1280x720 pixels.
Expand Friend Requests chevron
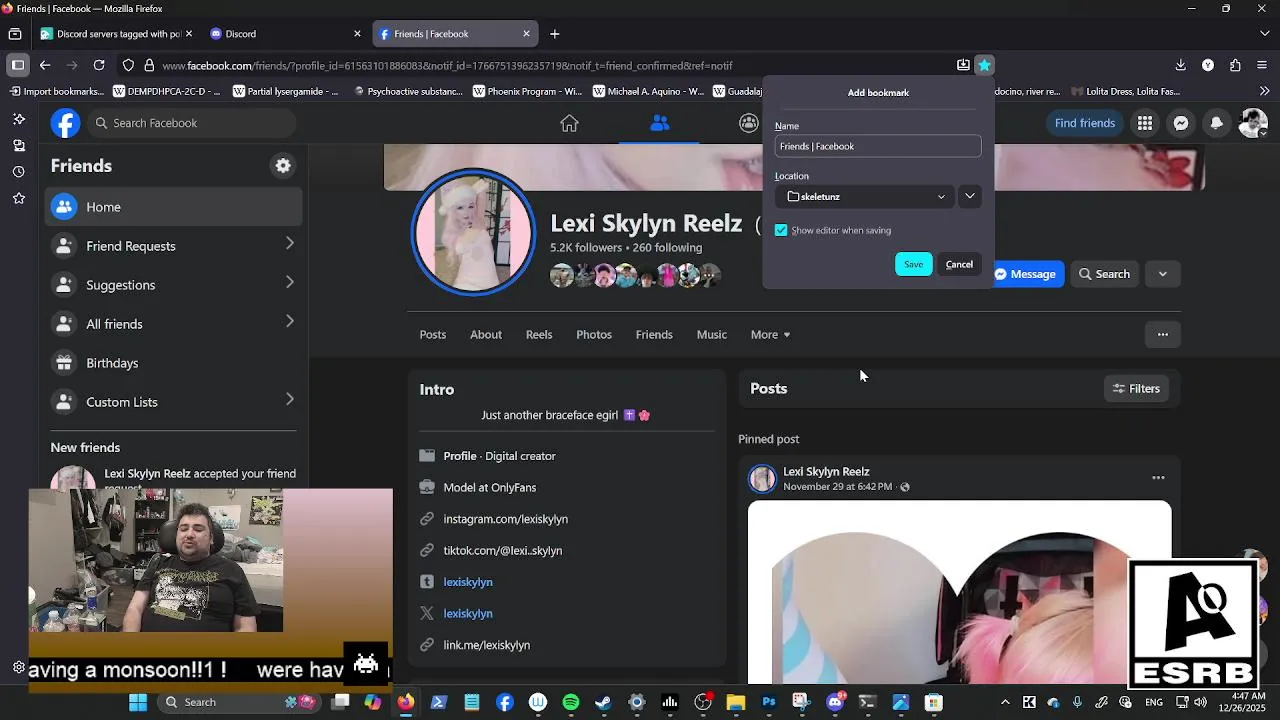coord(289,244)
